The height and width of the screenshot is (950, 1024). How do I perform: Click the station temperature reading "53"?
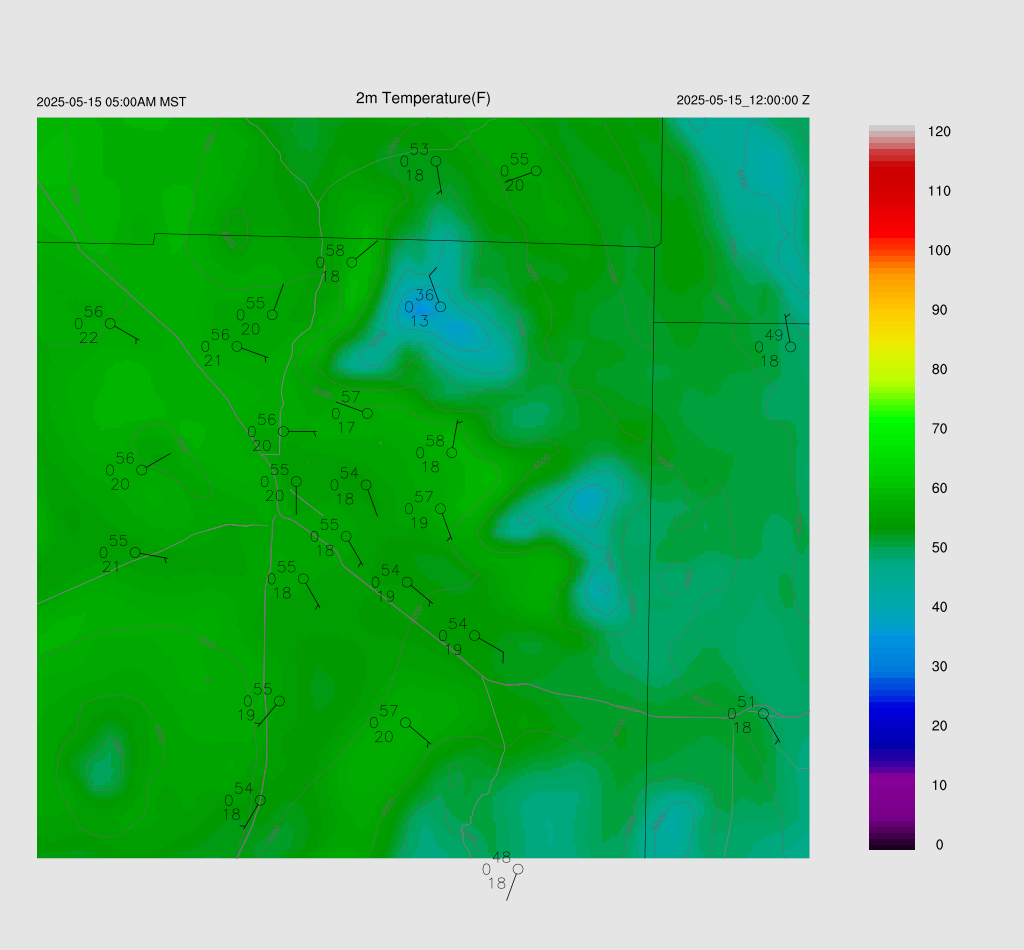(419, 150)
